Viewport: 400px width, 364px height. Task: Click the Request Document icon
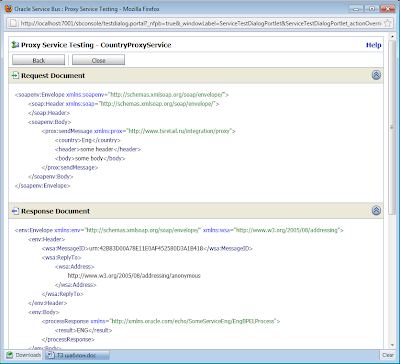coord(15,76)
